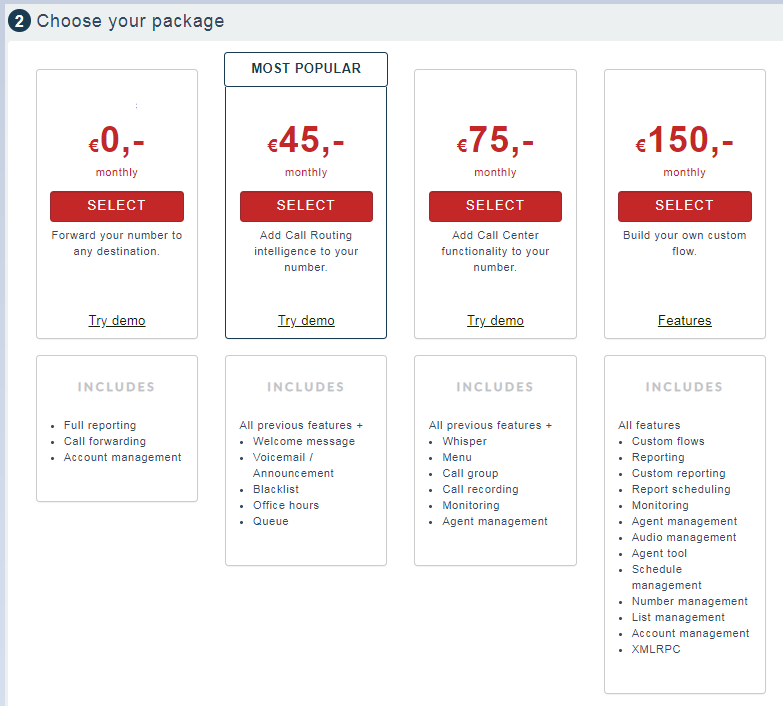Open Try demo for the €75 package

click(495, 321)
